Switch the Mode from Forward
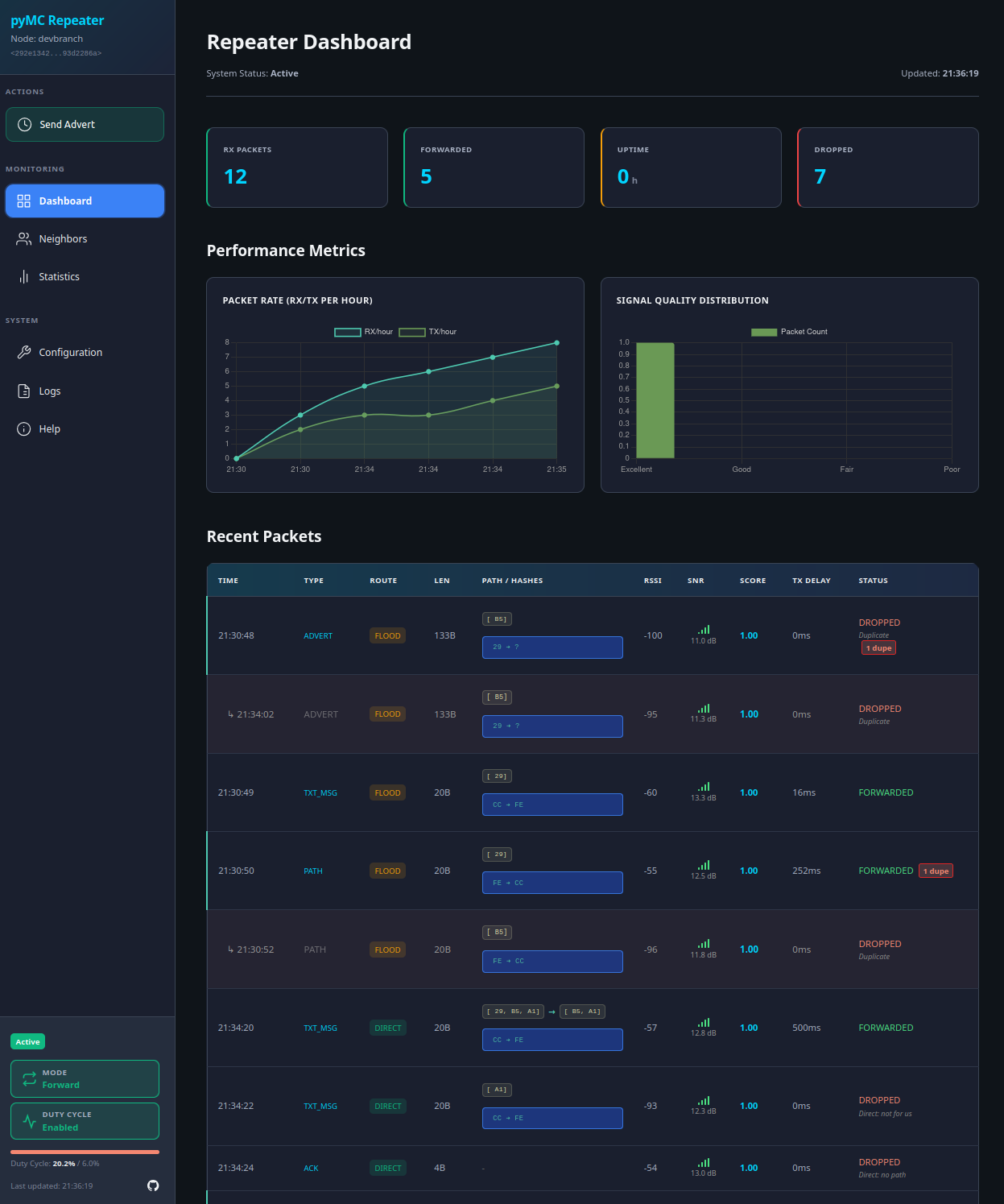The image size is (1004, 1204). pyautogui.click(x=85, y=1078)
